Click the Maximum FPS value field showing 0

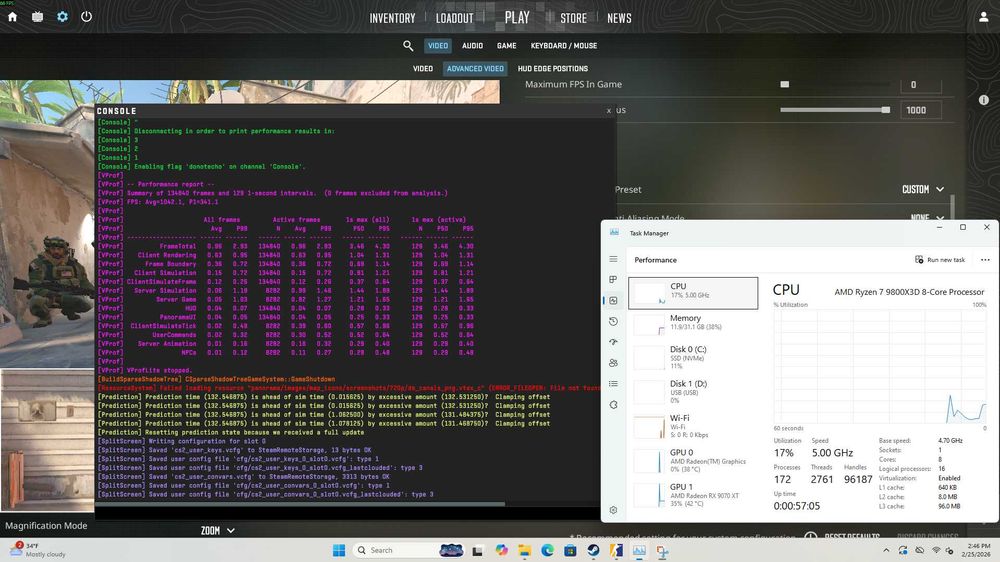tap(921, 84)
